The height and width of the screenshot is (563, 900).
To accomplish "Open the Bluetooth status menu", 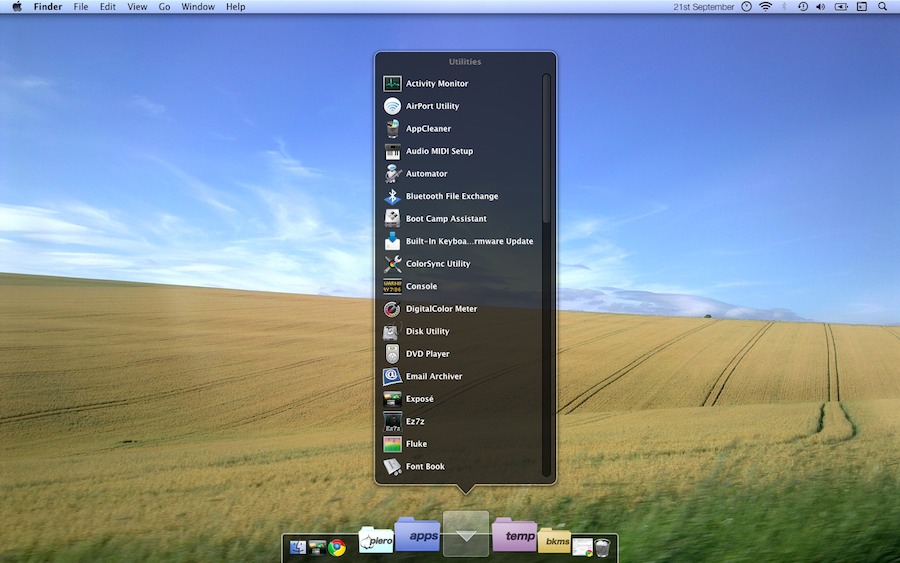I will tap(784, 7).
